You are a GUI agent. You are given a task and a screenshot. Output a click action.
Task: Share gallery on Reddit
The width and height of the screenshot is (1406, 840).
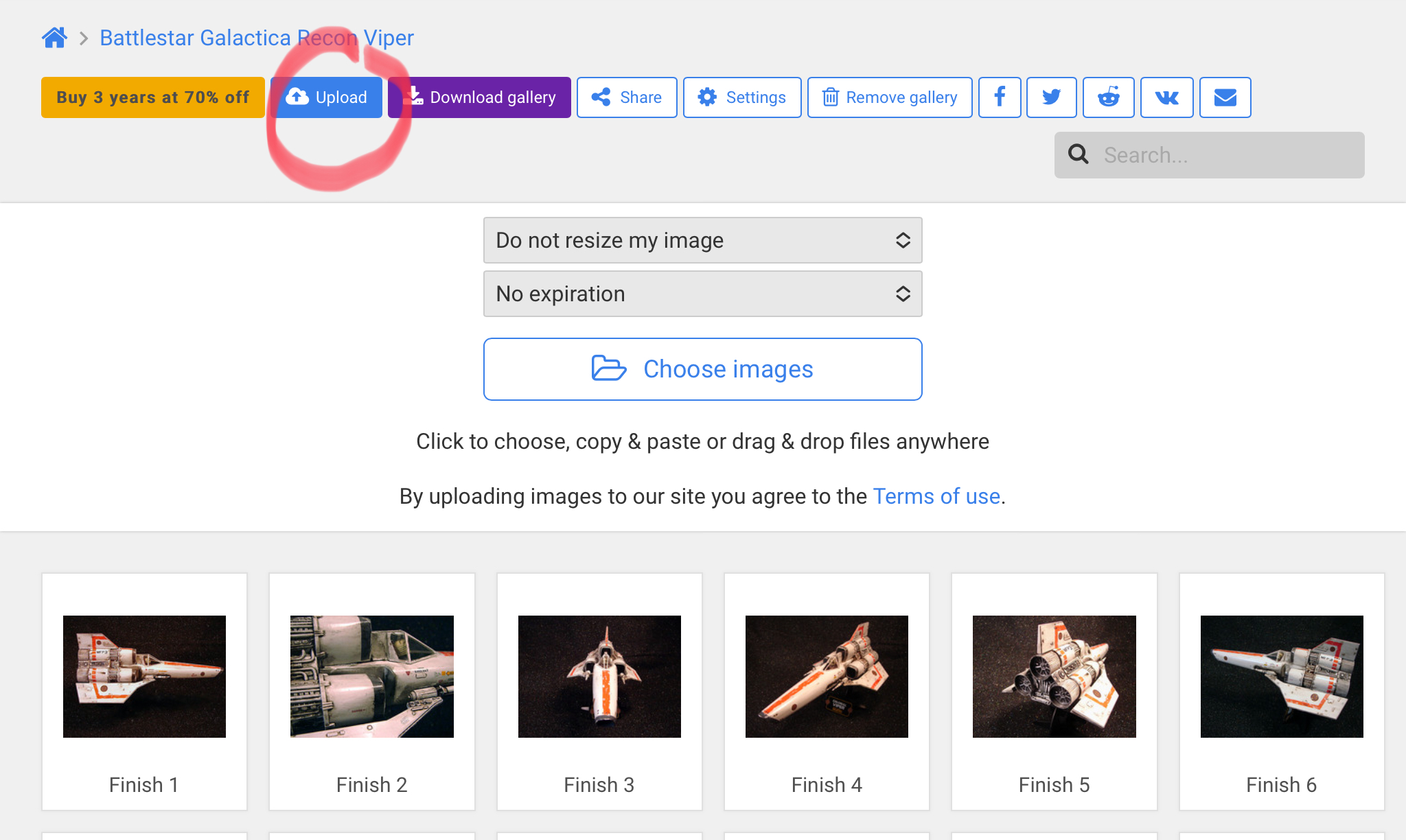[x=1108, y=97]
